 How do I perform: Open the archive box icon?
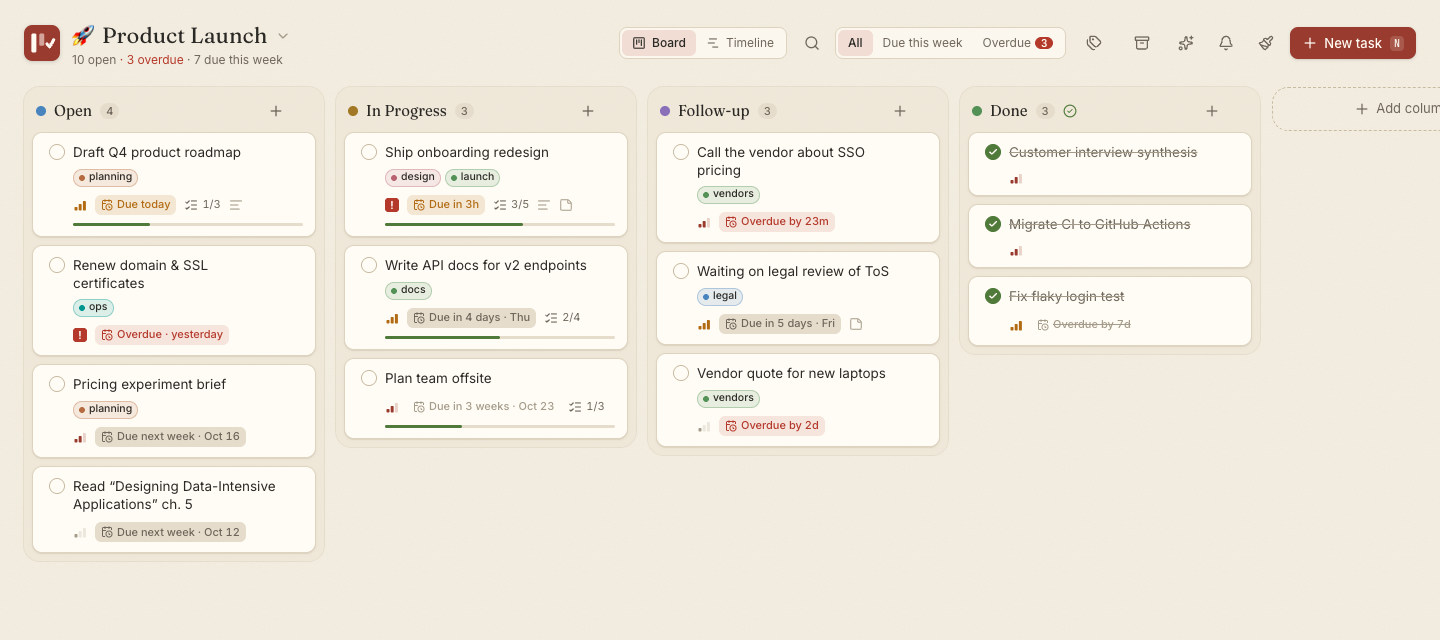pos(1141,43)
